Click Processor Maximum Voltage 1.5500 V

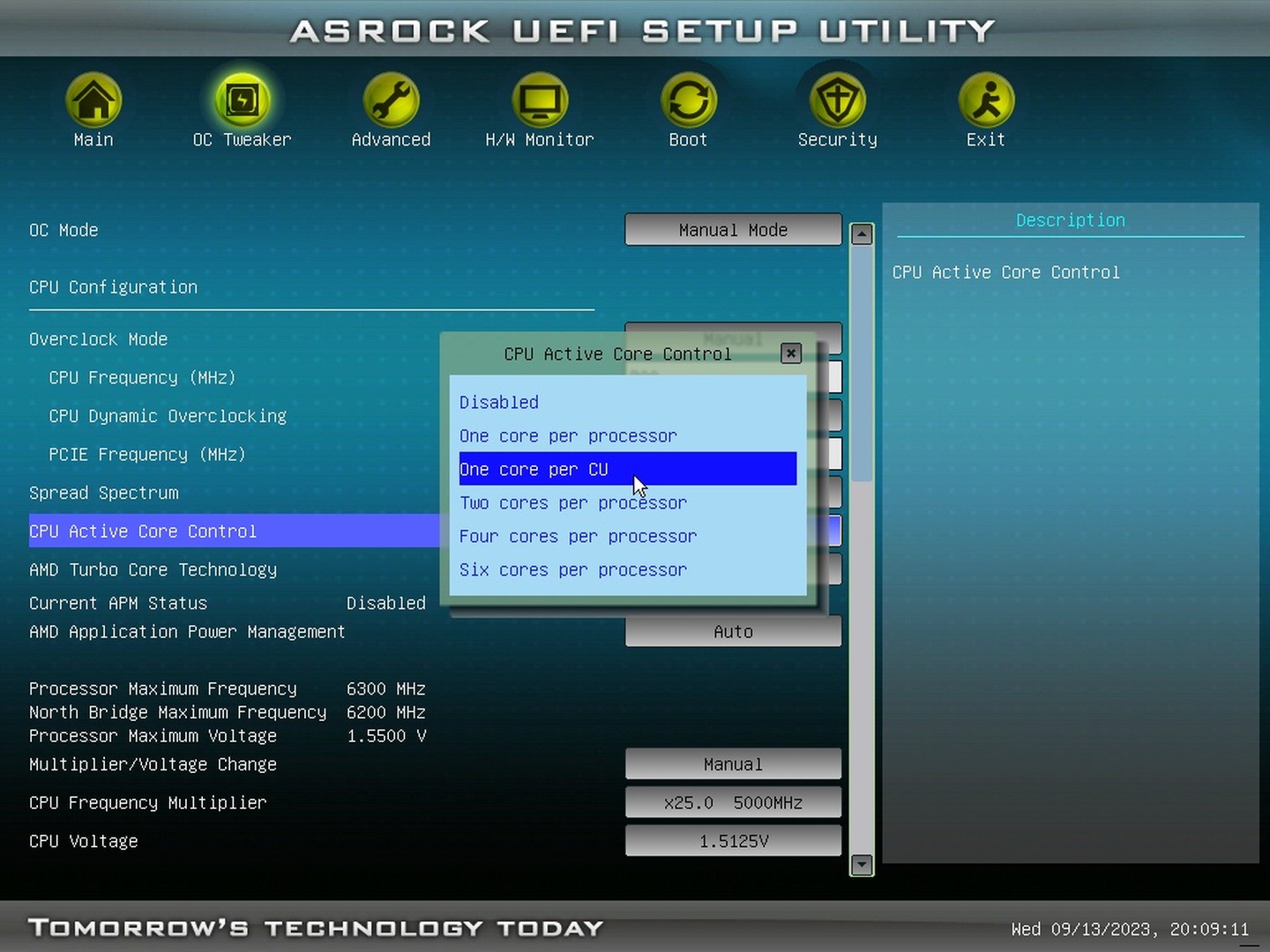click(386, 736)
